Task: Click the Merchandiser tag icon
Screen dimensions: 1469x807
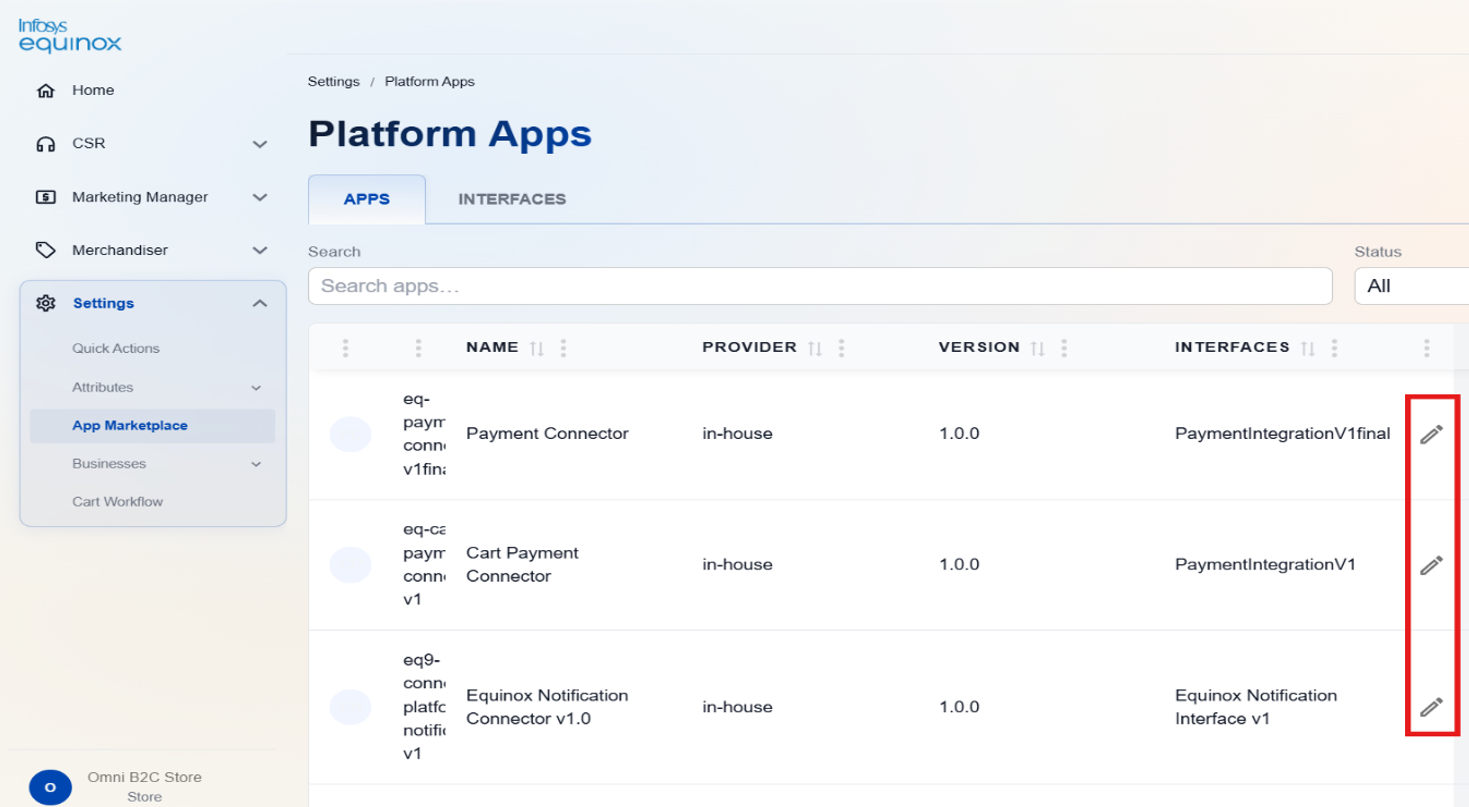Action: coord(45,250)
